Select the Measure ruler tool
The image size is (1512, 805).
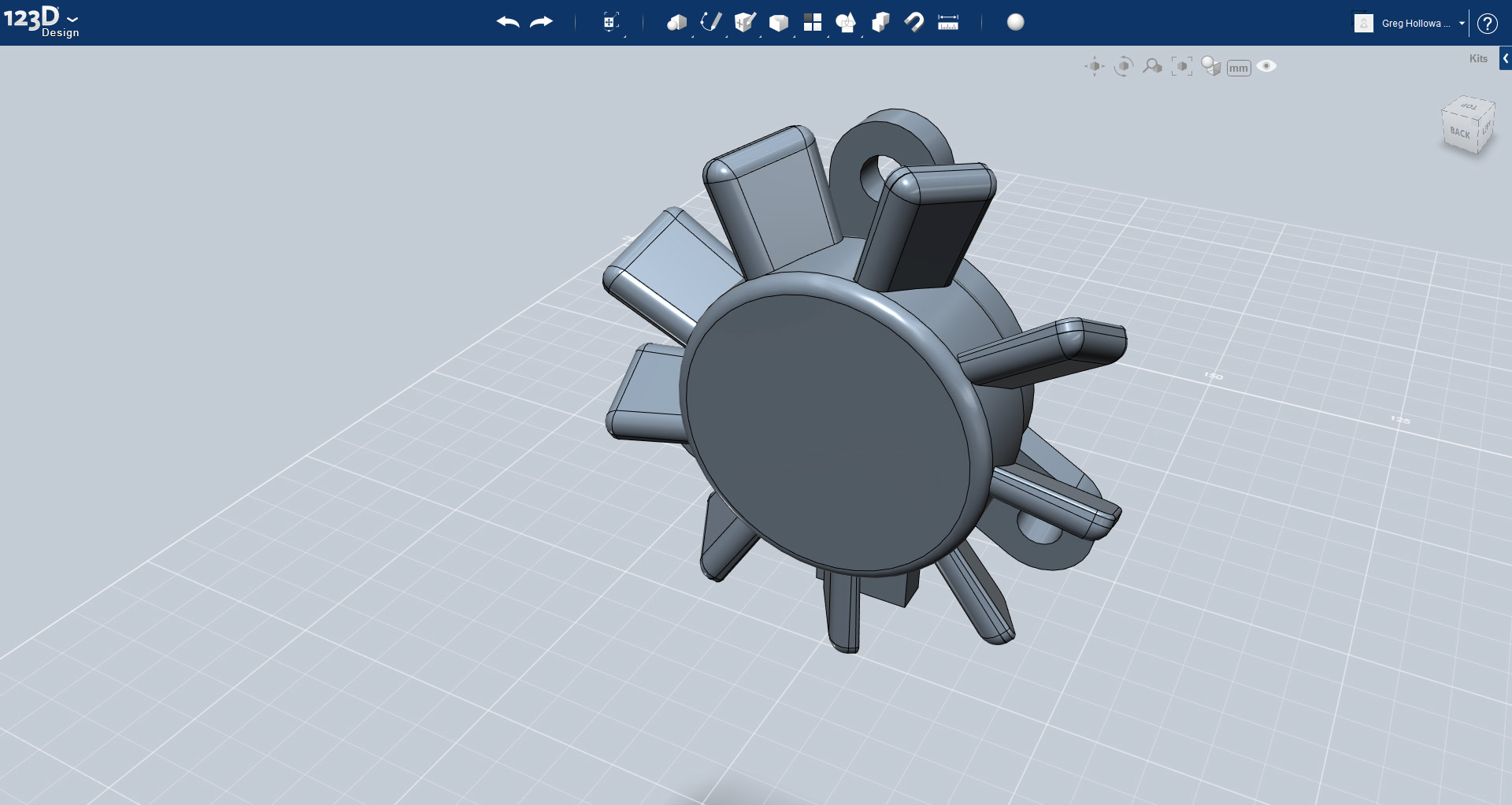coord(948,22)
